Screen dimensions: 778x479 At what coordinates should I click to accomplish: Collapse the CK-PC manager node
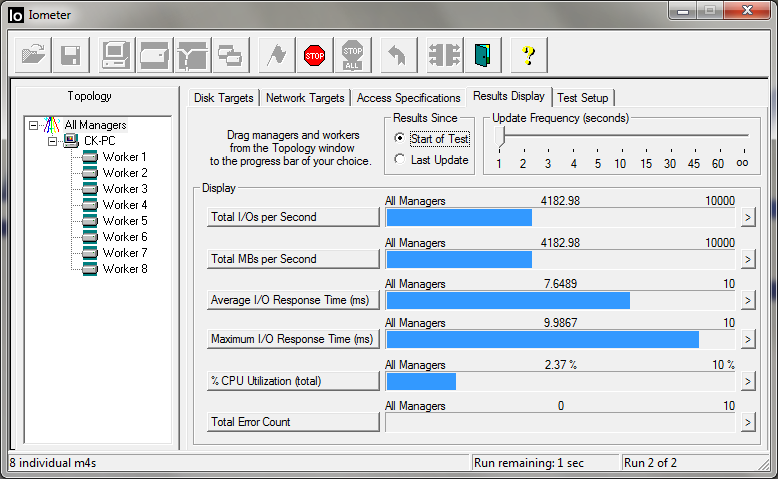50,141
